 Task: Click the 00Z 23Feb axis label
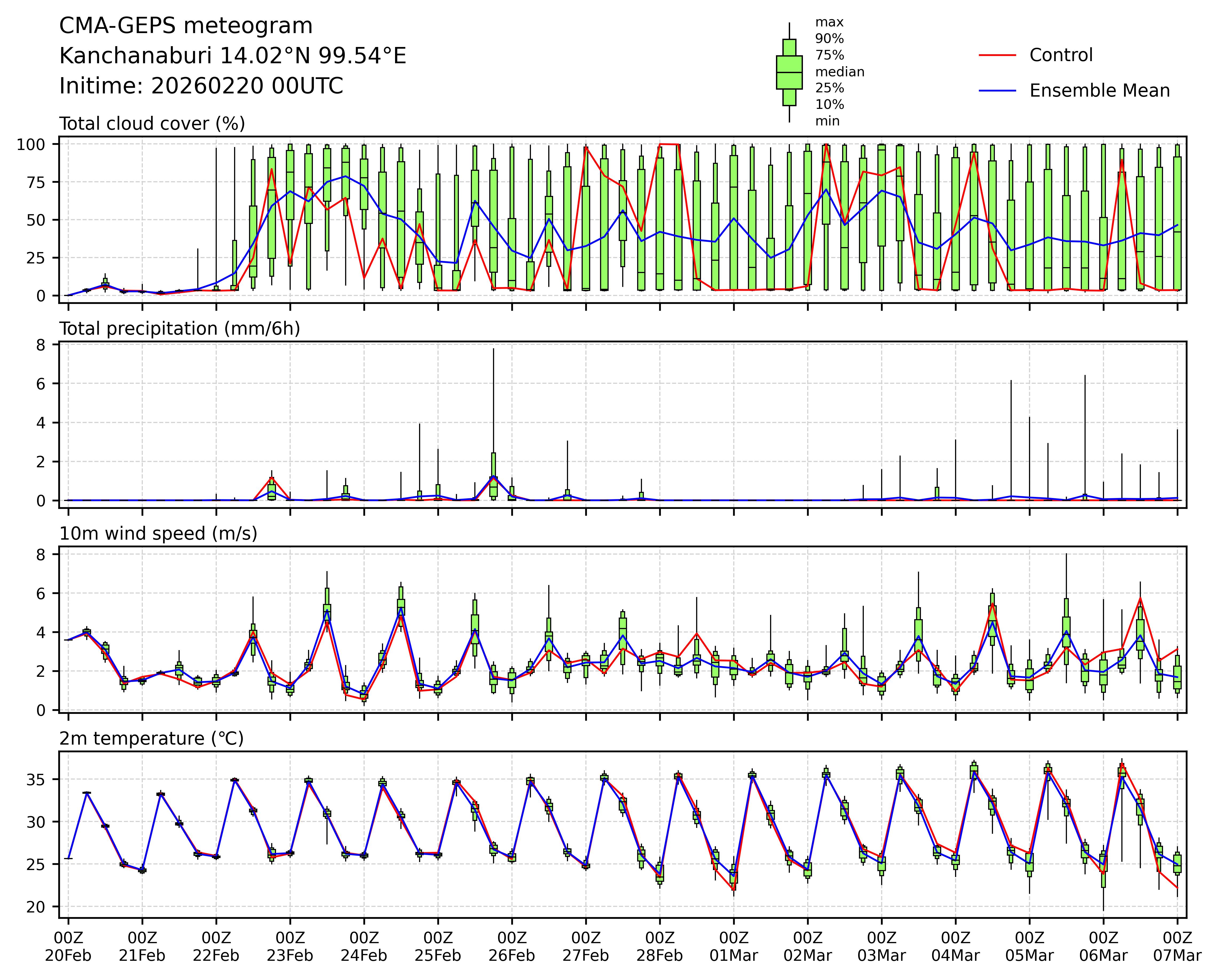coord(290,947)
